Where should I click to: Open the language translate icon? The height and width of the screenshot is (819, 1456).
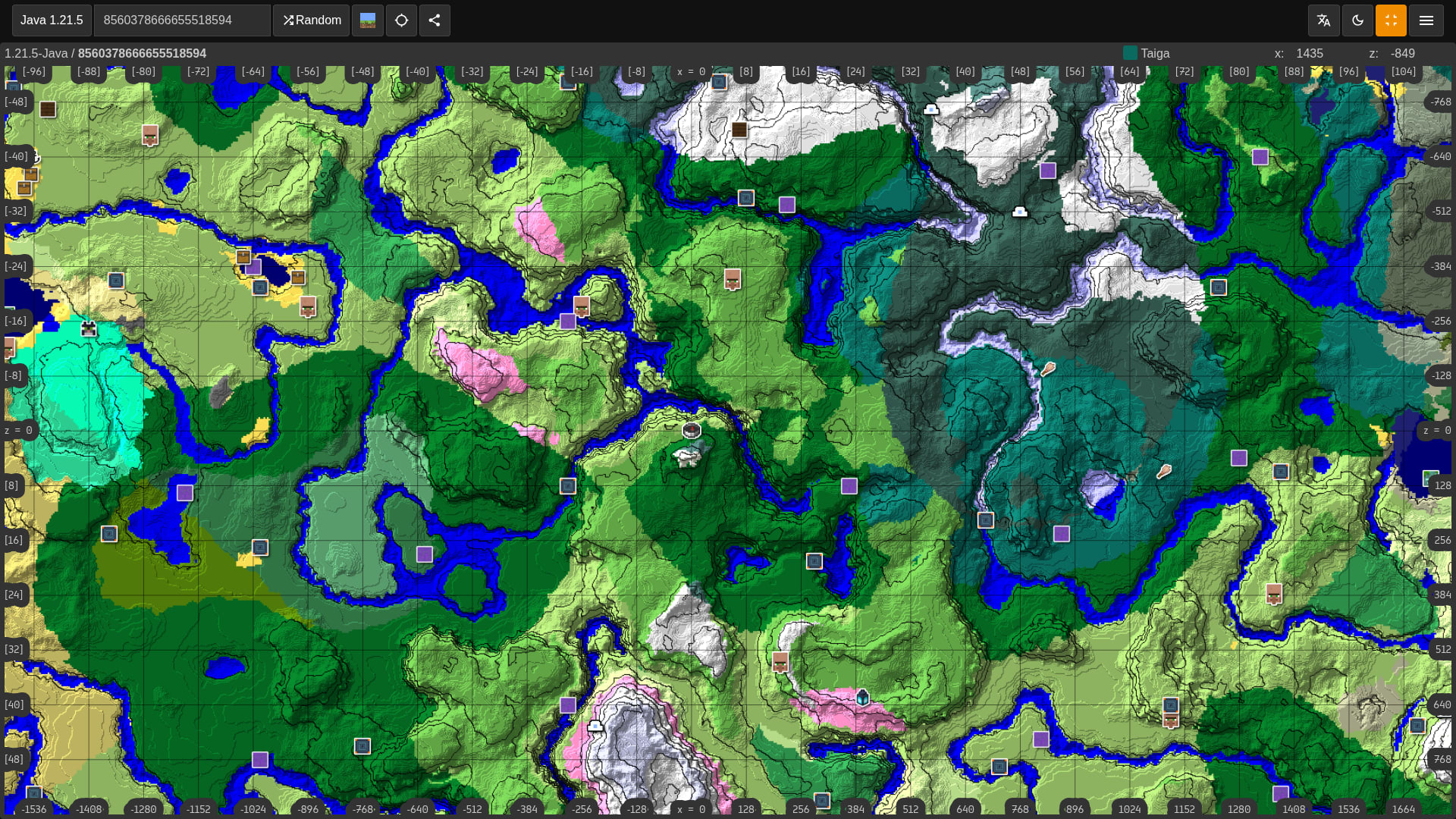(1324, 20)
